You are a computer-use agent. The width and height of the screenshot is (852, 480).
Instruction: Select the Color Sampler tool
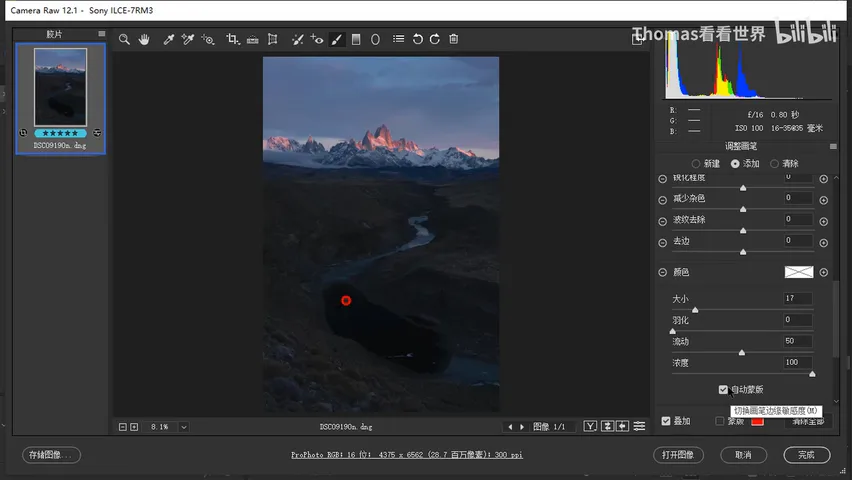pyautogui.click(x=187, y=39)
